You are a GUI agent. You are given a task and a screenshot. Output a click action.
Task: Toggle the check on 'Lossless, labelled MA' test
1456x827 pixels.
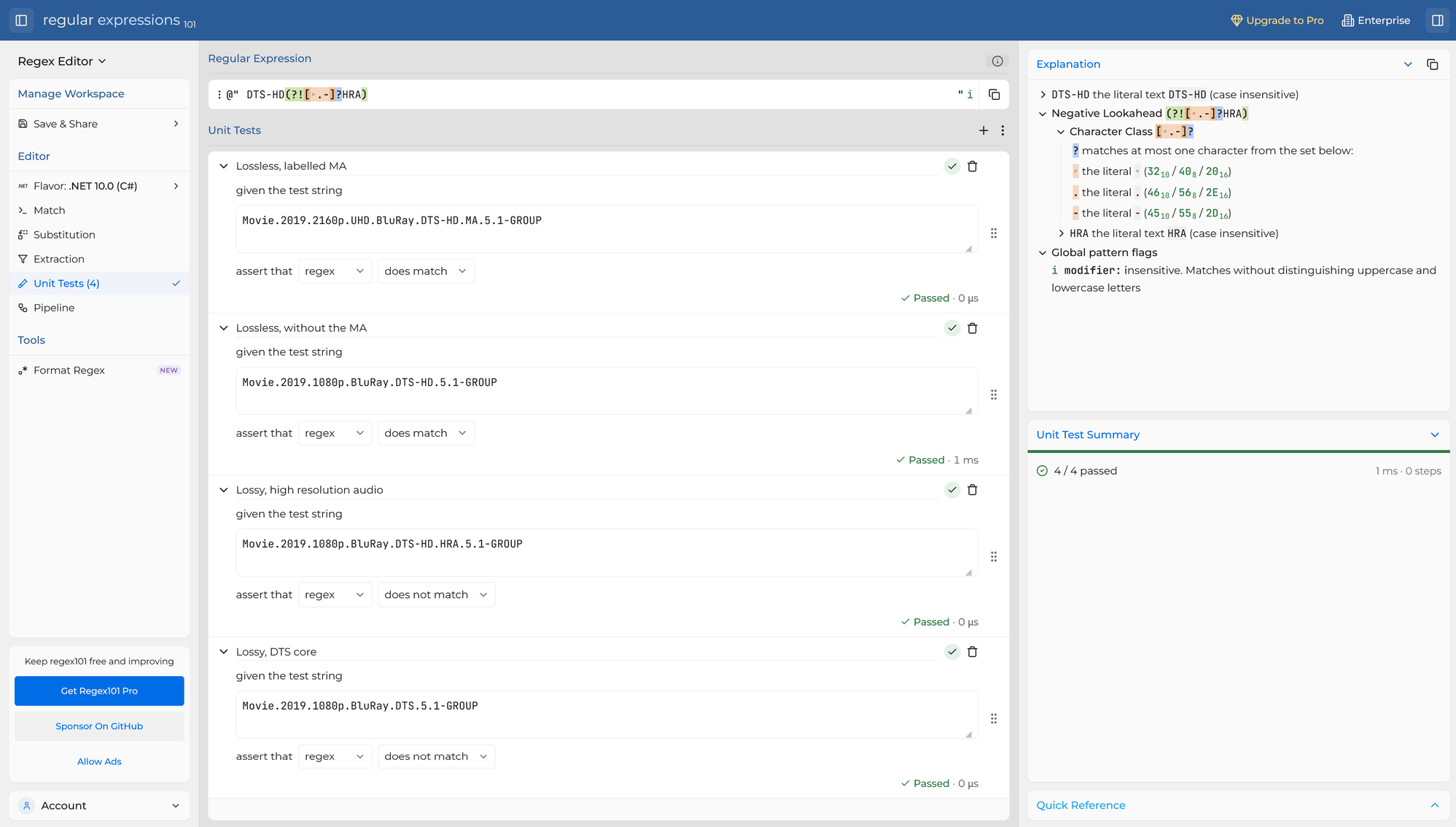pos(952,166)
